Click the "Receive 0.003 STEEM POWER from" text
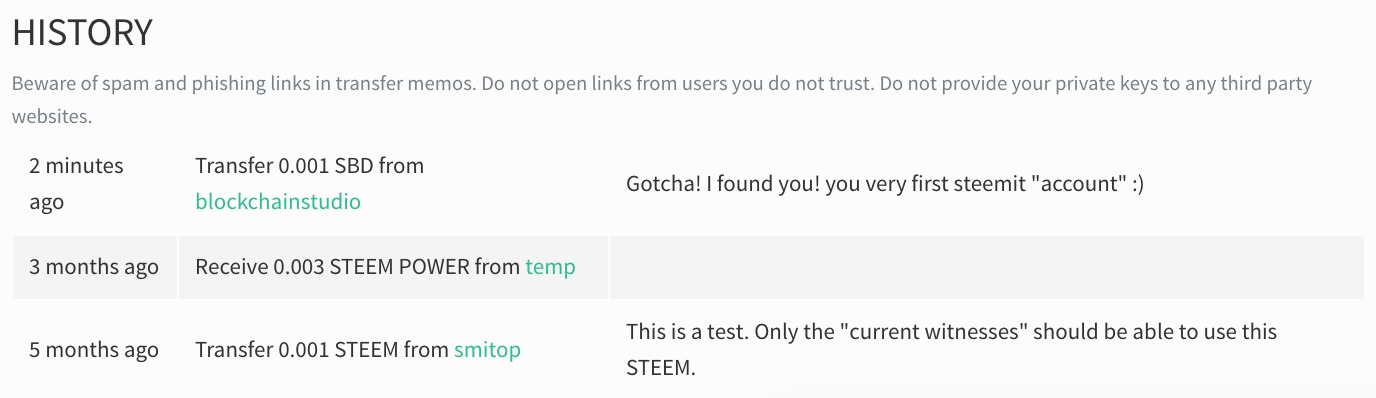 tap(358, 267)
